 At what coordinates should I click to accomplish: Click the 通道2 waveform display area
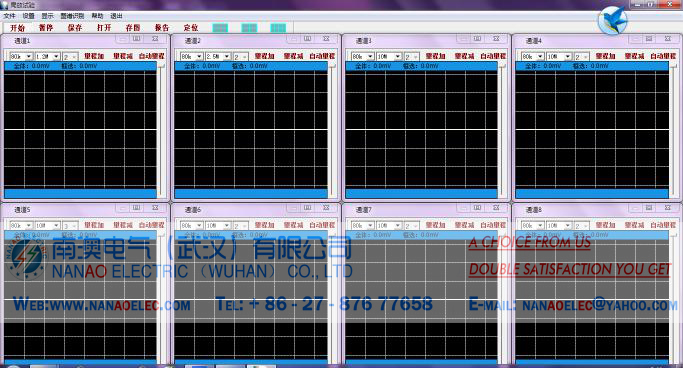(x=251, y=130)
